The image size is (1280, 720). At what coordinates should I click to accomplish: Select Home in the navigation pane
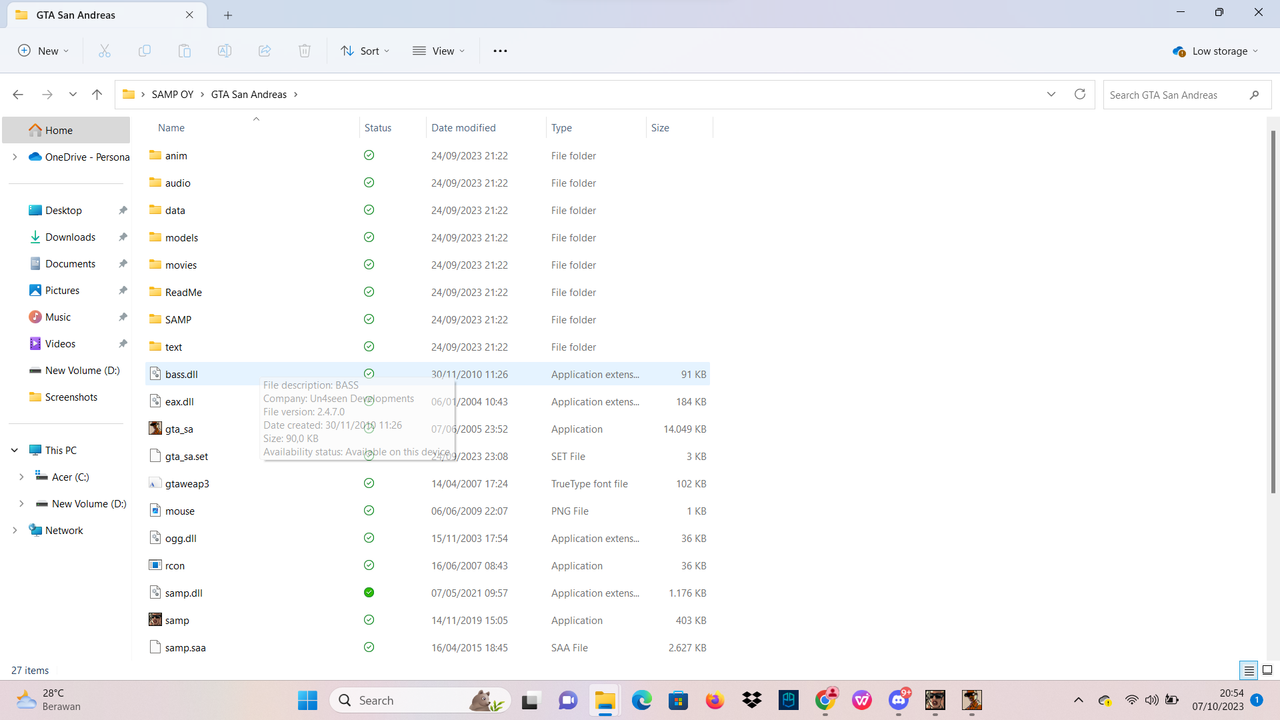coord(66,130)
